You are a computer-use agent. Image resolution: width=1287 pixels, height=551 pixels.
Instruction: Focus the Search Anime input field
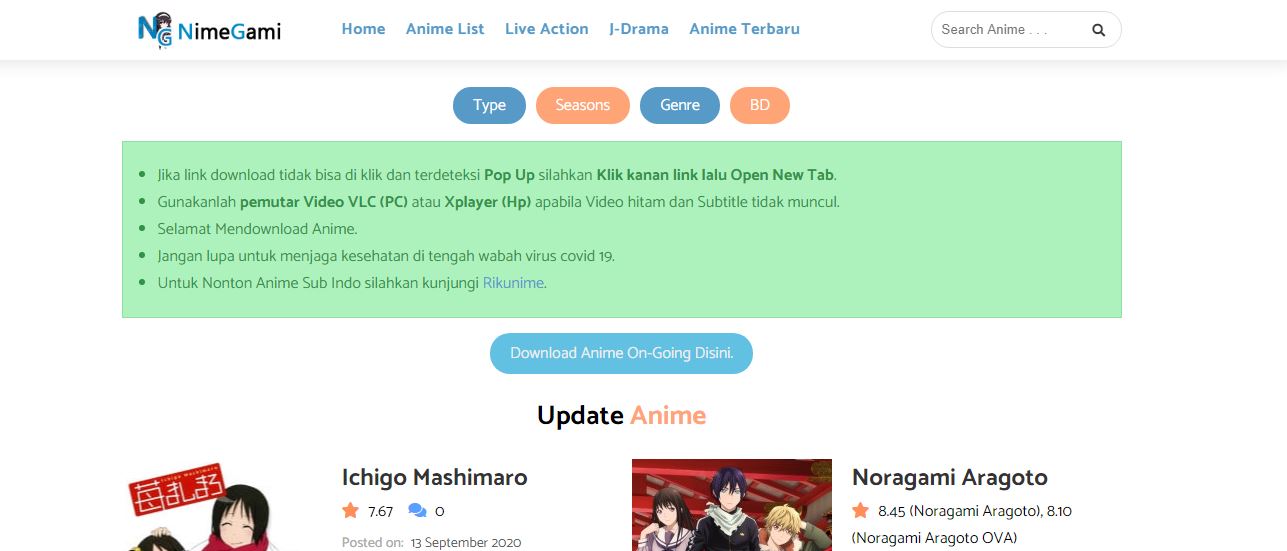pyautogui.click(x=1008, y=30)
